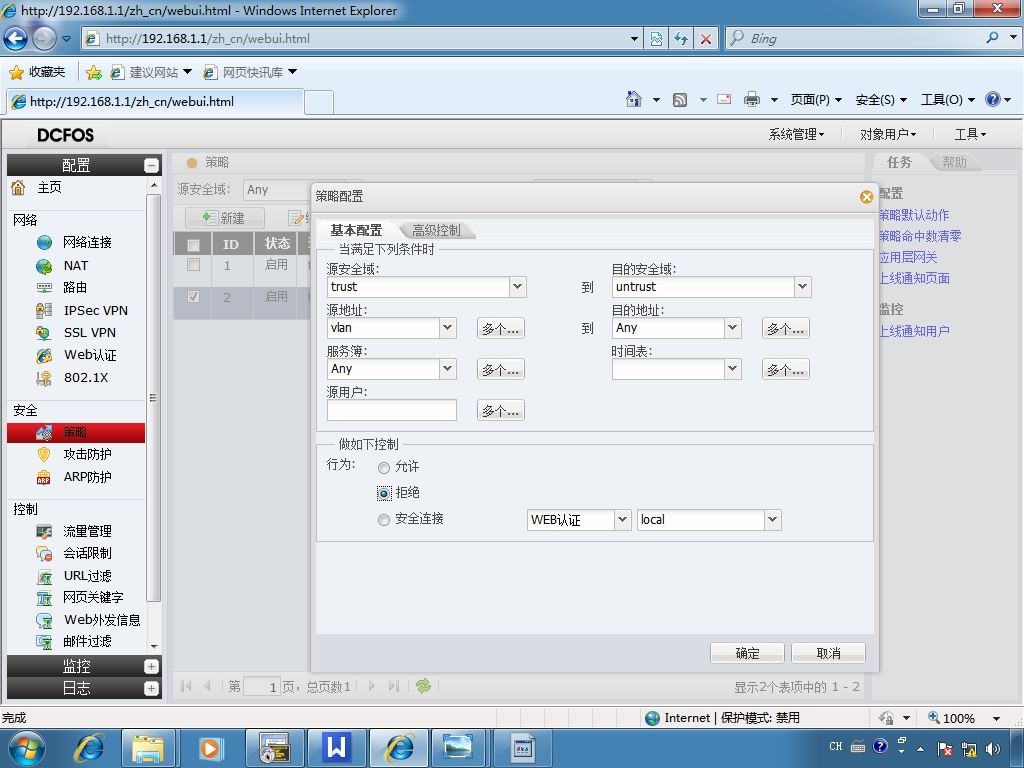This screenshot has height=768, width=1024.
Task: Switch to the 基本配置 tab
Action: coord(356,231)
